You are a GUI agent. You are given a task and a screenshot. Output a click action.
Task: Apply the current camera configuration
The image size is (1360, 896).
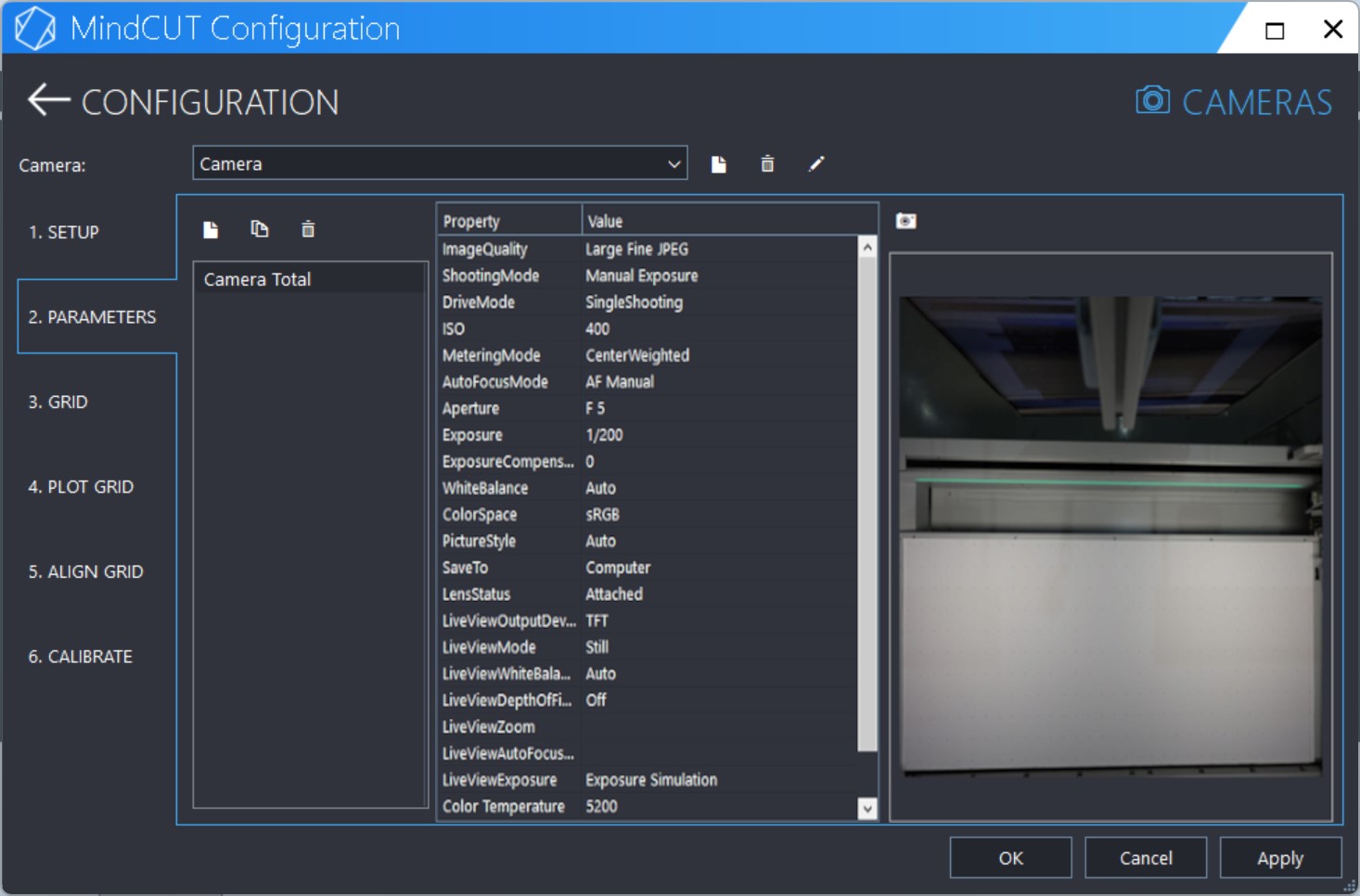pos(1280,857)
